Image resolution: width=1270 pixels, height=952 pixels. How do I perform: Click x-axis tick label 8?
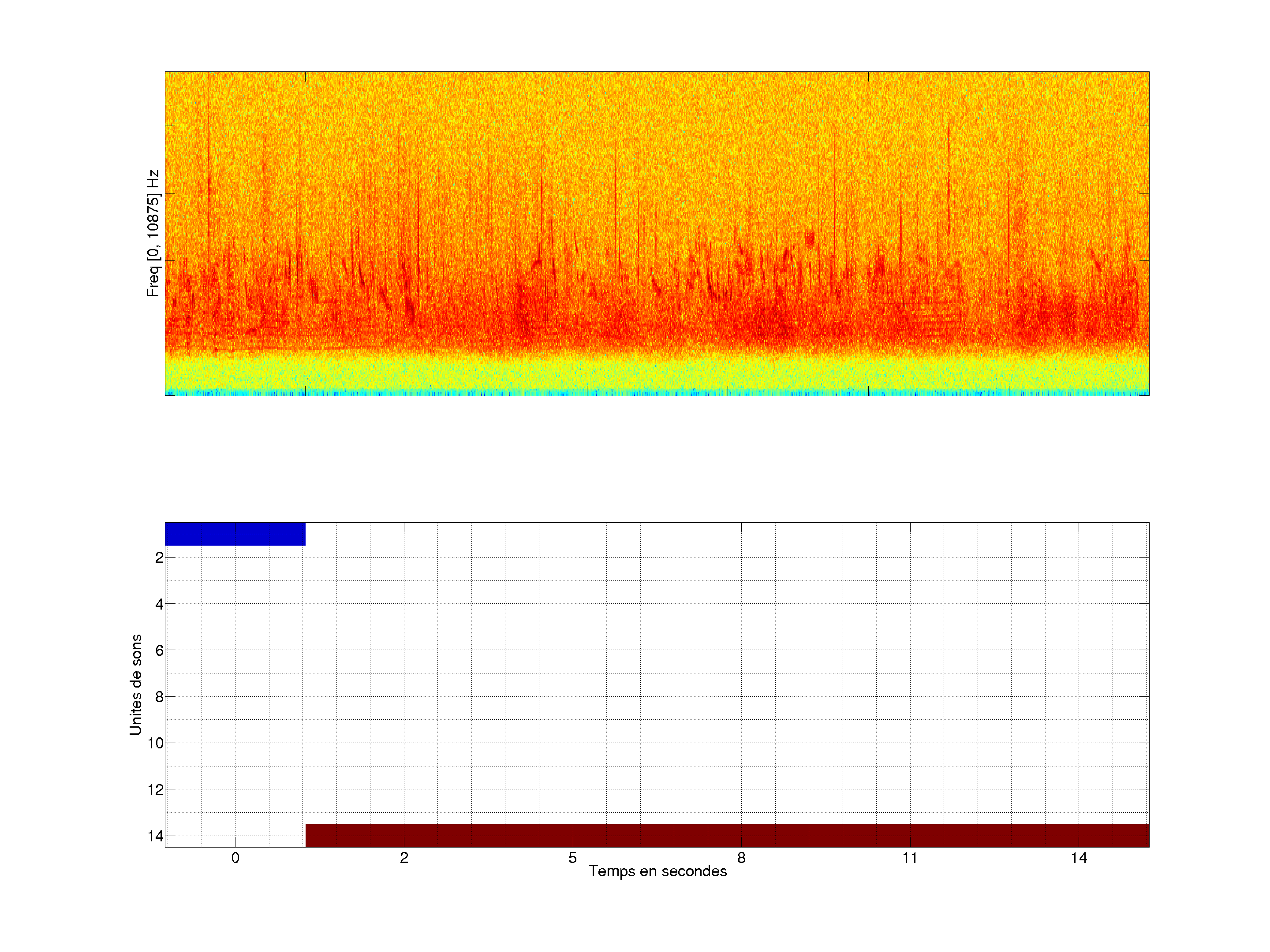(741, 858)
